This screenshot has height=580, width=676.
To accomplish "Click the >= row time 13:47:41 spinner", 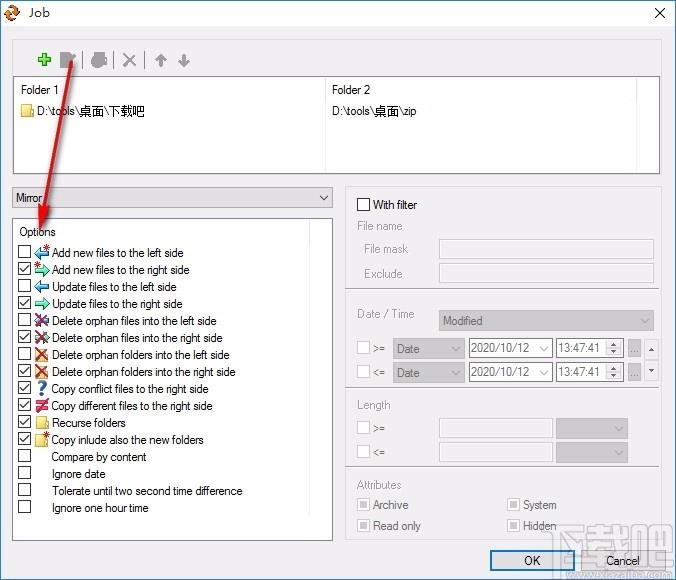I will pos(613,348).
